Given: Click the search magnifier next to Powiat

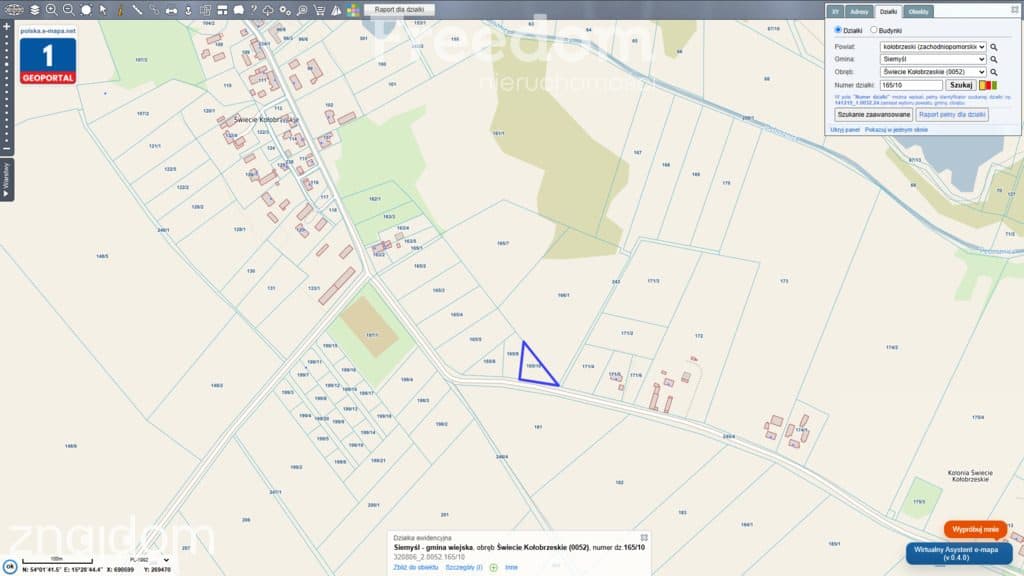Looking at the screenshot, I should (994, 47).
